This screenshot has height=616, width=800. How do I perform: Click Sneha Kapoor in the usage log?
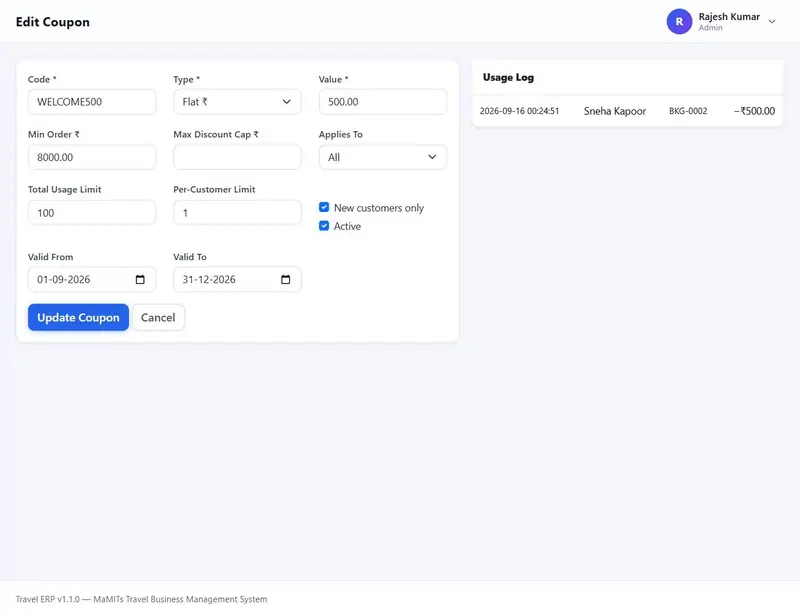(615, 111)
